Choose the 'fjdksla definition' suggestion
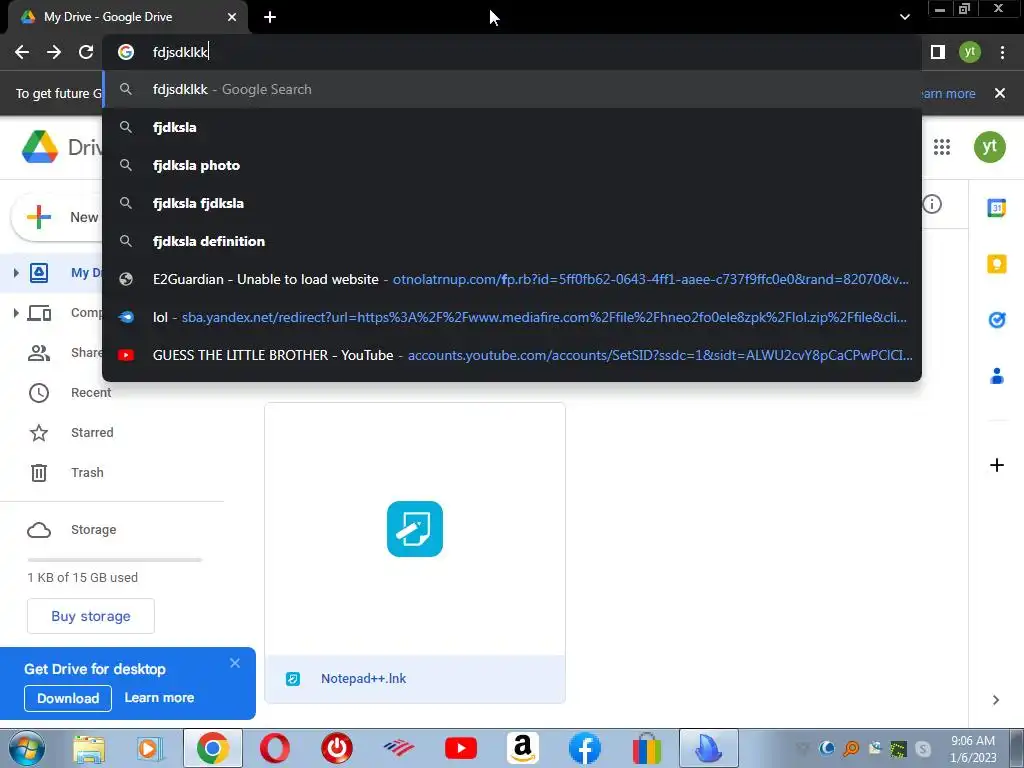The image size is (1024, 768). tap(512, 241)
